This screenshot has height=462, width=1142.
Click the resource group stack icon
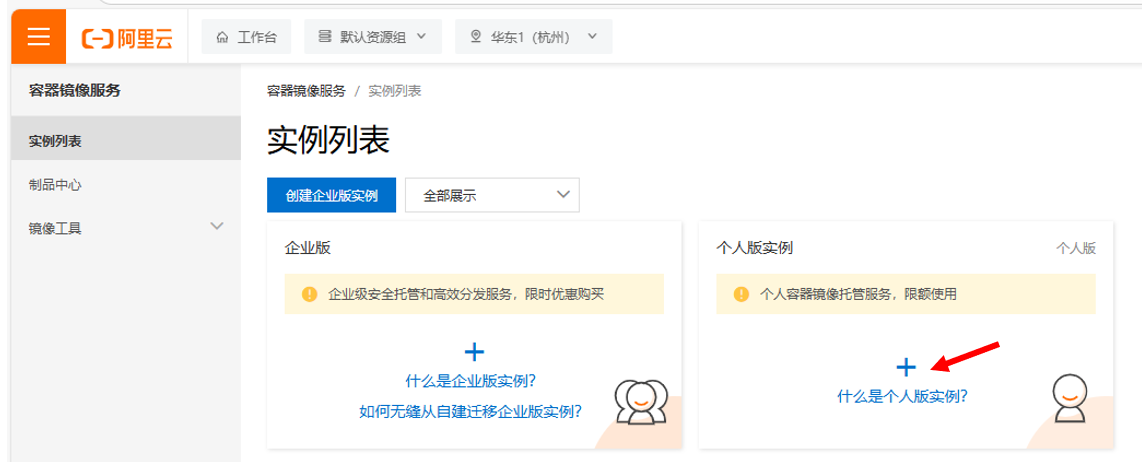(x=325, y=36)
